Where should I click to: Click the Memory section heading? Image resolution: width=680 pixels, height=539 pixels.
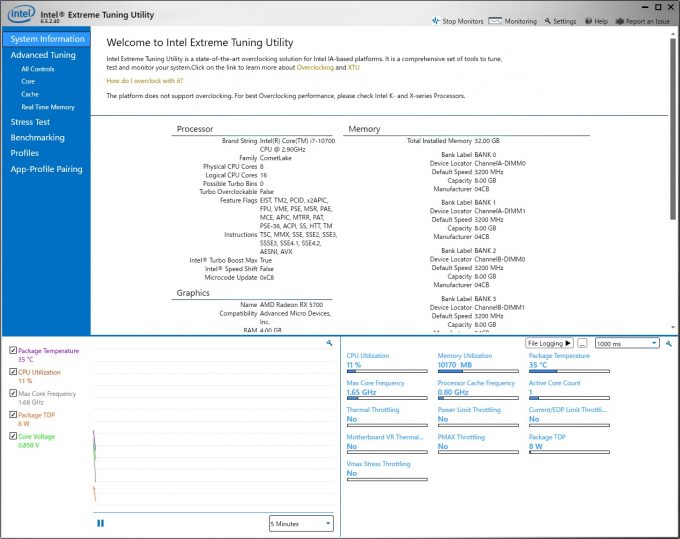pos(364,129)
